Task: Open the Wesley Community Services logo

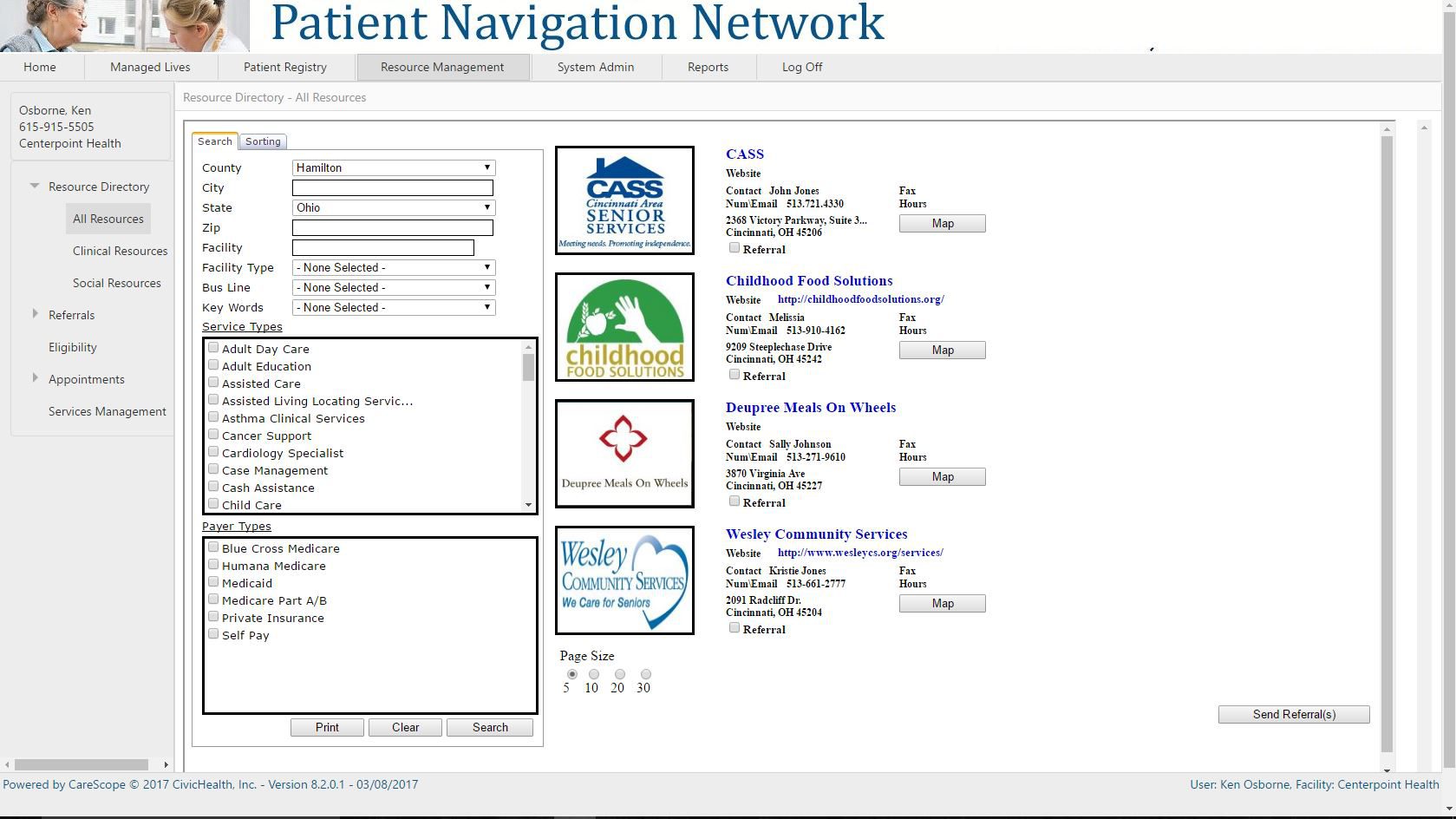Action: tap(624, 580)
